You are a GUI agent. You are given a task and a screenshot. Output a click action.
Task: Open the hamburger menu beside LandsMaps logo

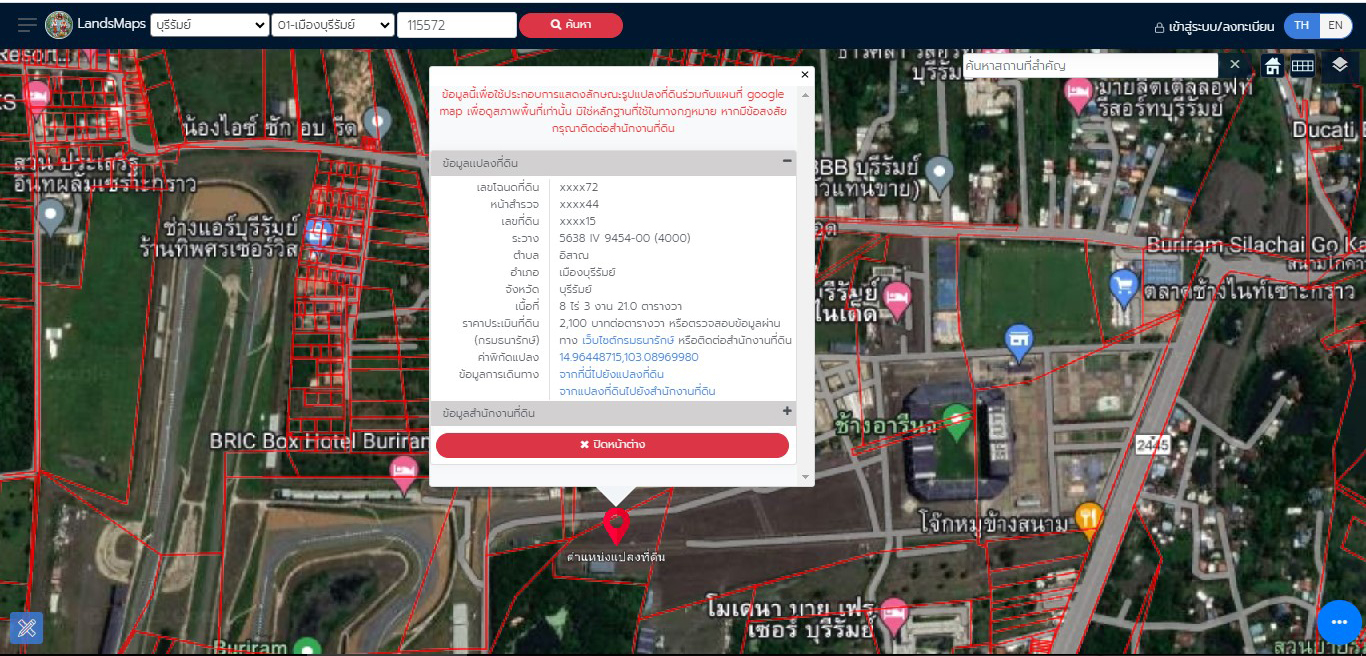pyautogui.click(x=27, y=25)
